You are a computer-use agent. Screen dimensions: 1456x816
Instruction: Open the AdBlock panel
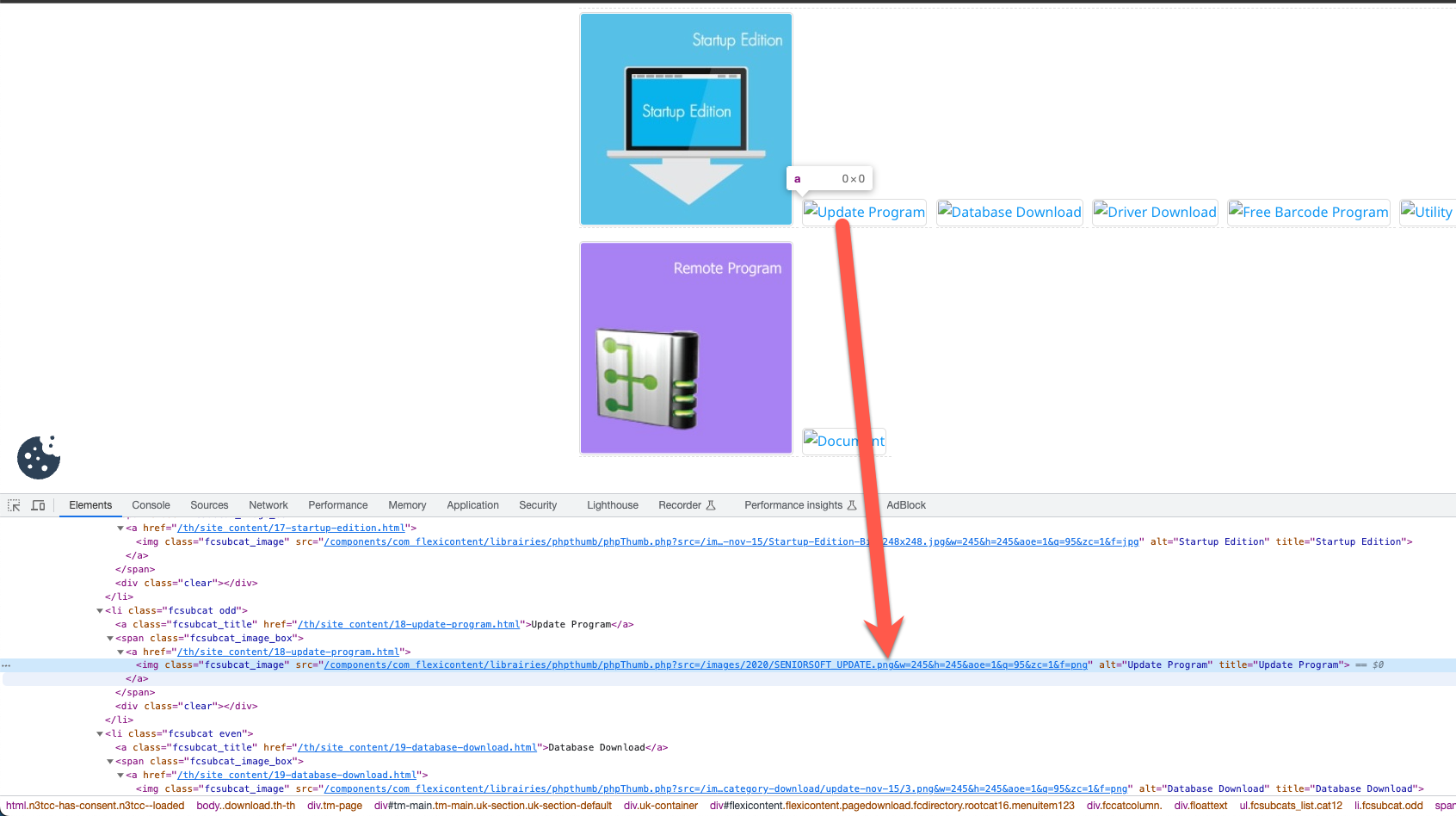click(x=905, y=505)
